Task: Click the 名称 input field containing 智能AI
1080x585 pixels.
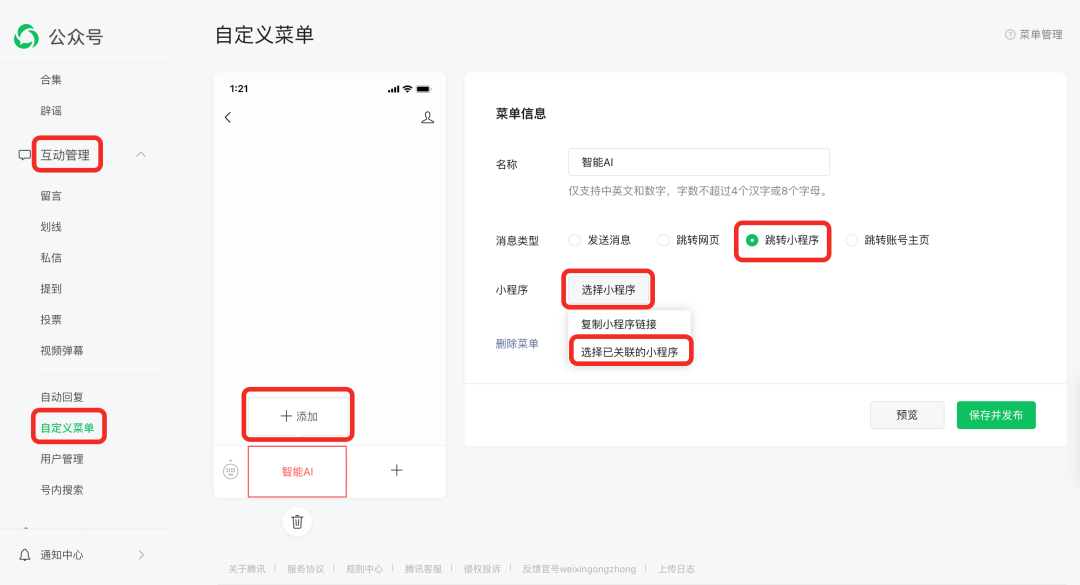Action: (698, 162)
